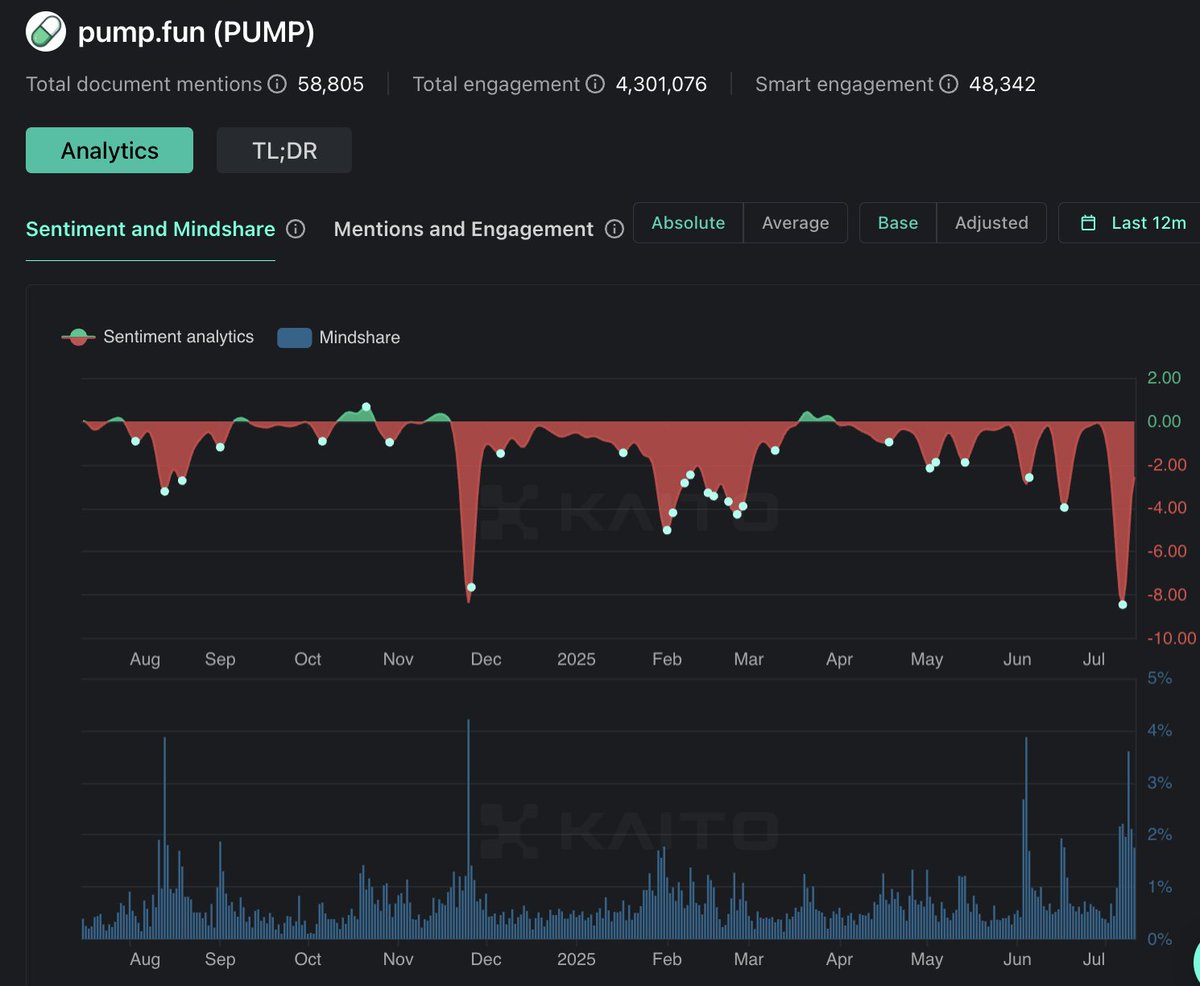Click the smart engagement value 48,342
Screen dimensions: 1200x986
(1002, 84)
